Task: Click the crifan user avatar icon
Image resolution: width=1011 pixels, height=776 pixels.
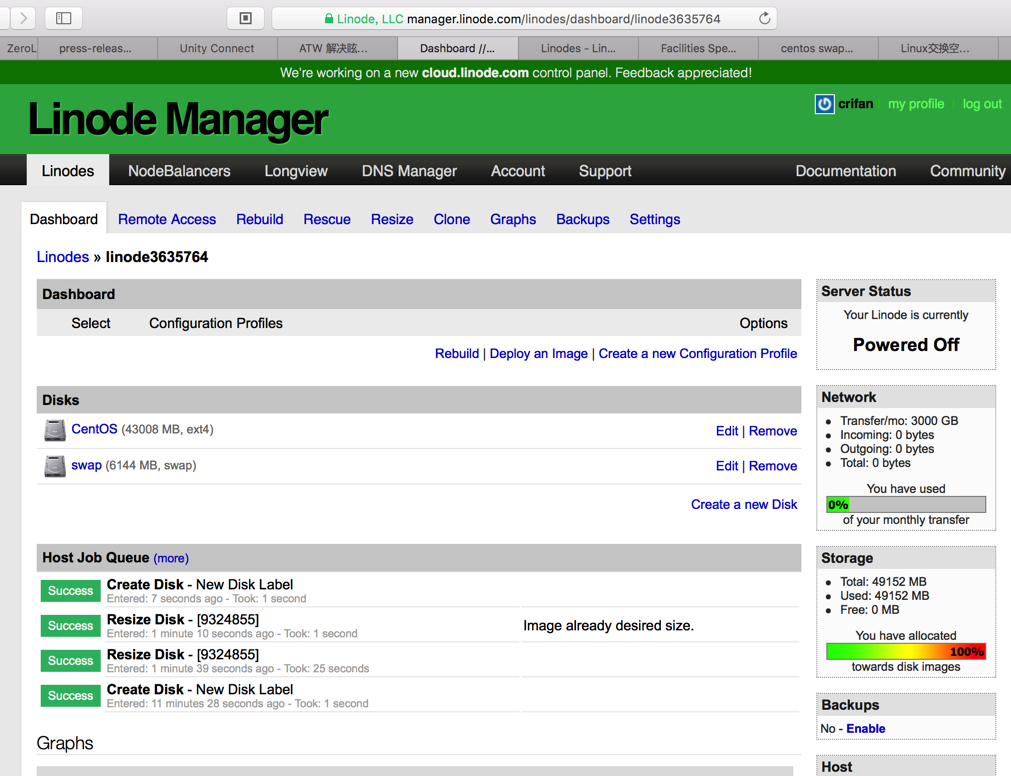Action: (824, 104)
